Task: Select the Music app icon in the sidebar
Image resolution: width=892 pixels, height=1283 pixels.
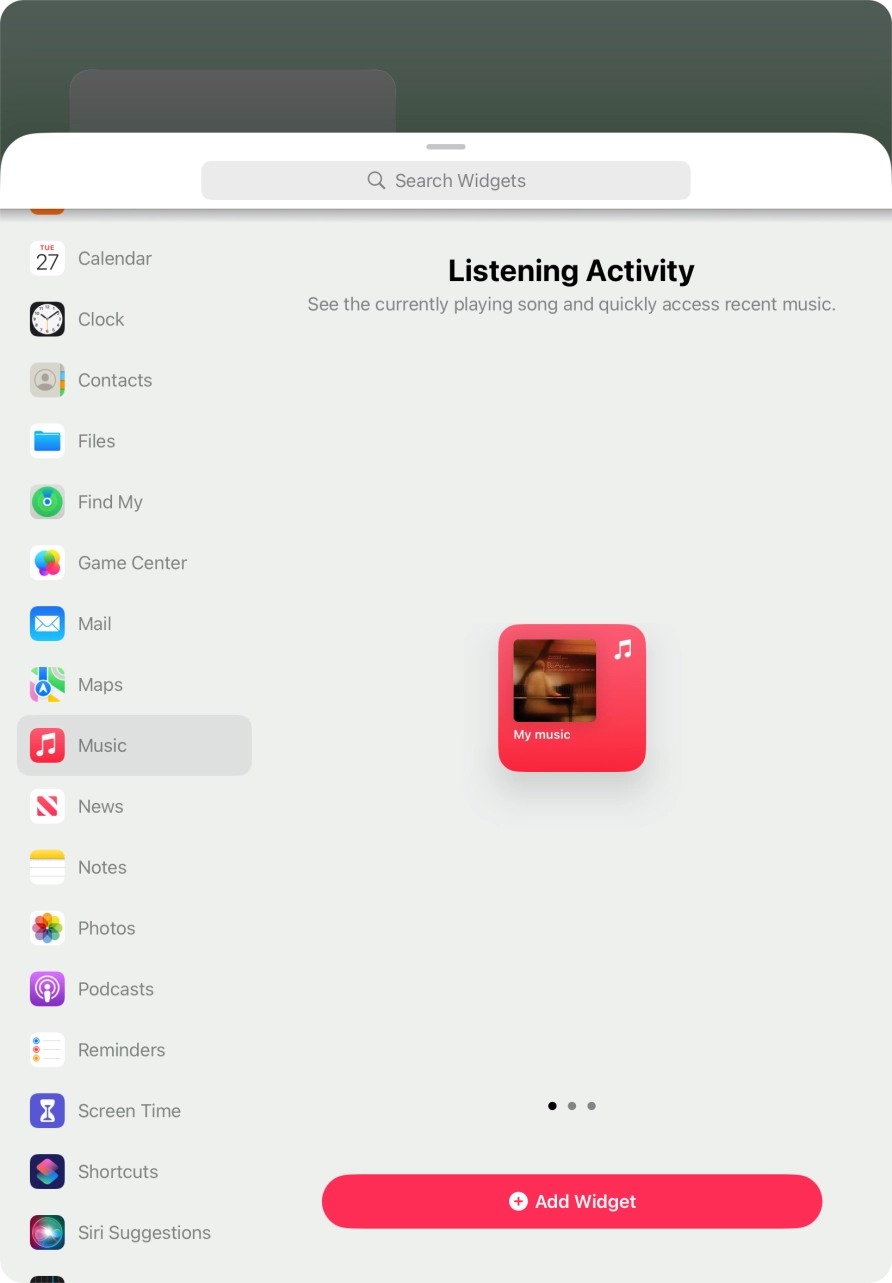Action: [x=47, y=745]
